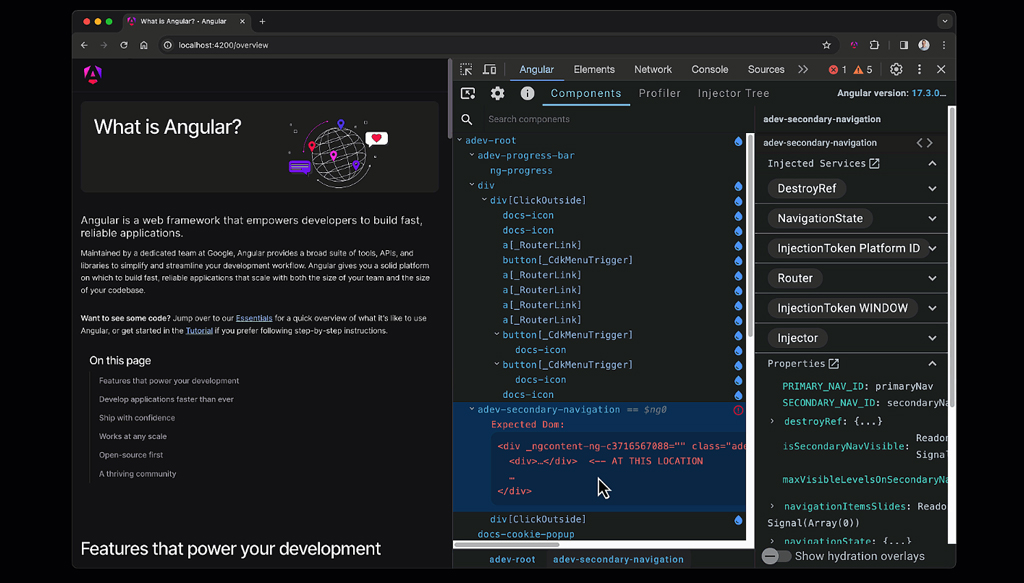Image resolution: width=1024 pixels, height=583 pixels.
Task: Open Chrome three-dot menu
Action: [944, 45]
